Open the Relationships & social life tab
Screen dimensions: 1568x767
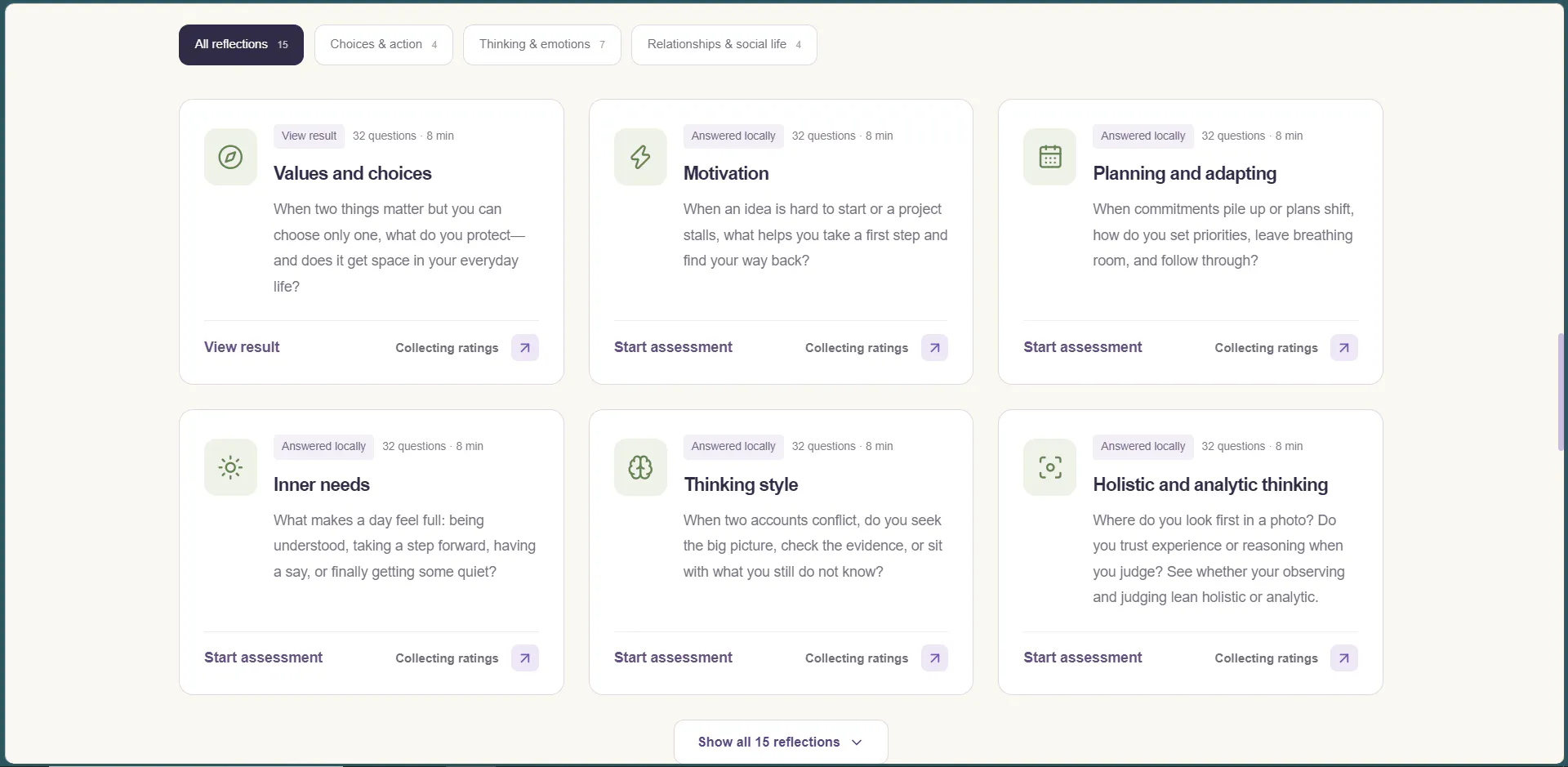pyautogui.click(x=724, y=45)
